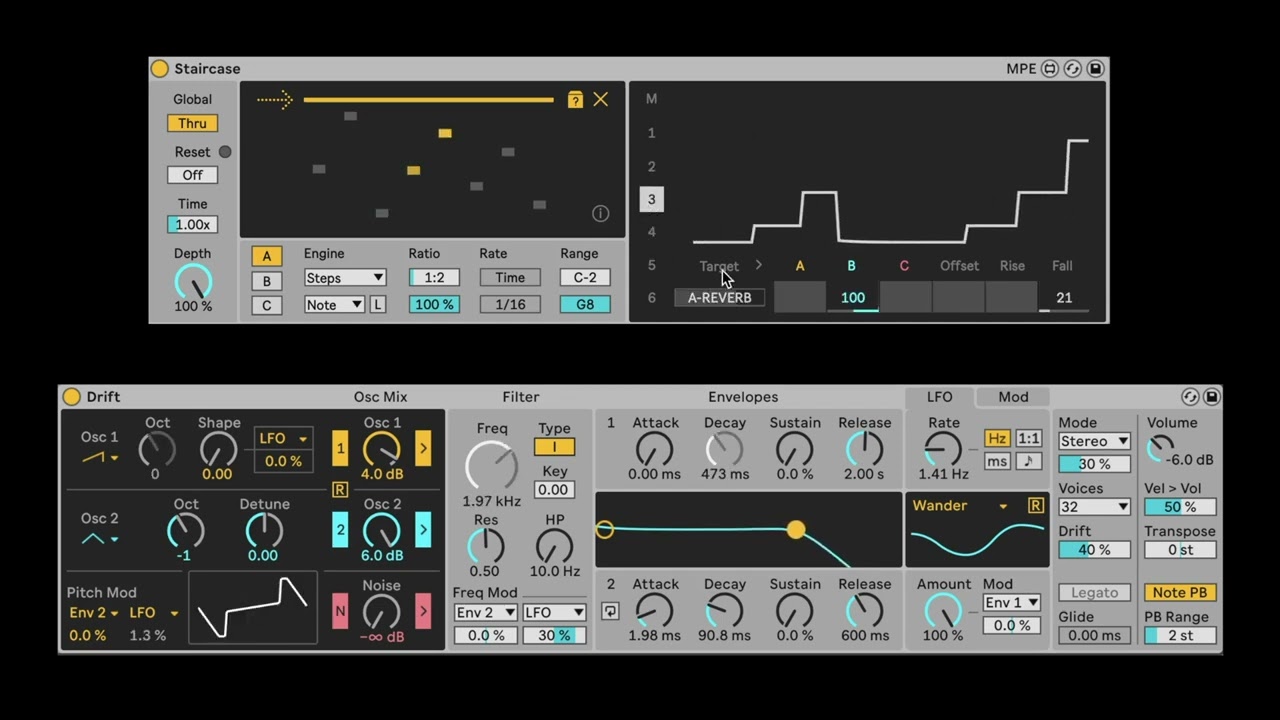
Task: Click the Rate Time button
Action: 509,278
